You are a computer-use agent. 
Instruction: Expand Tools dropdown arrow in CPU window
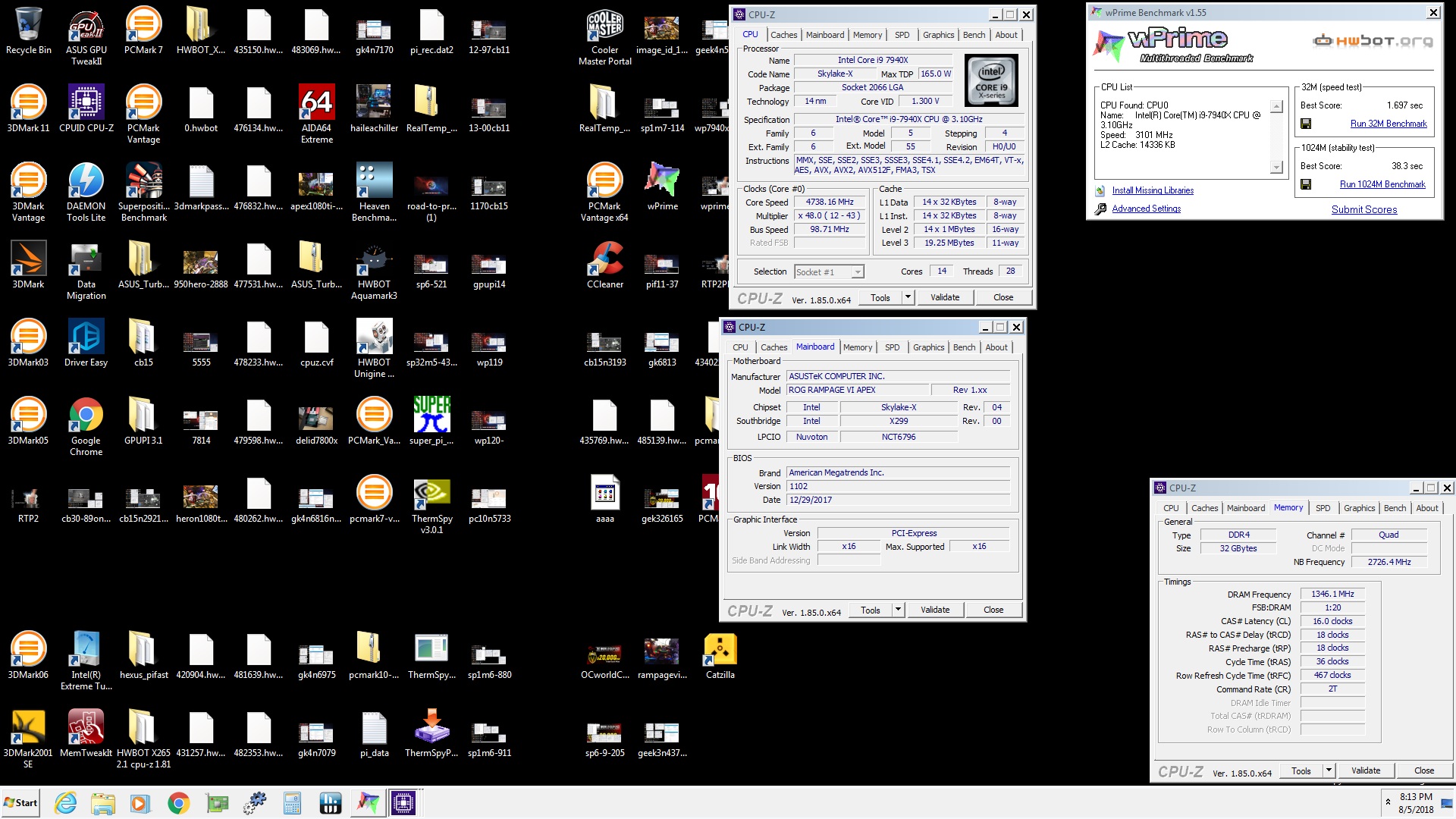(908, 297)
